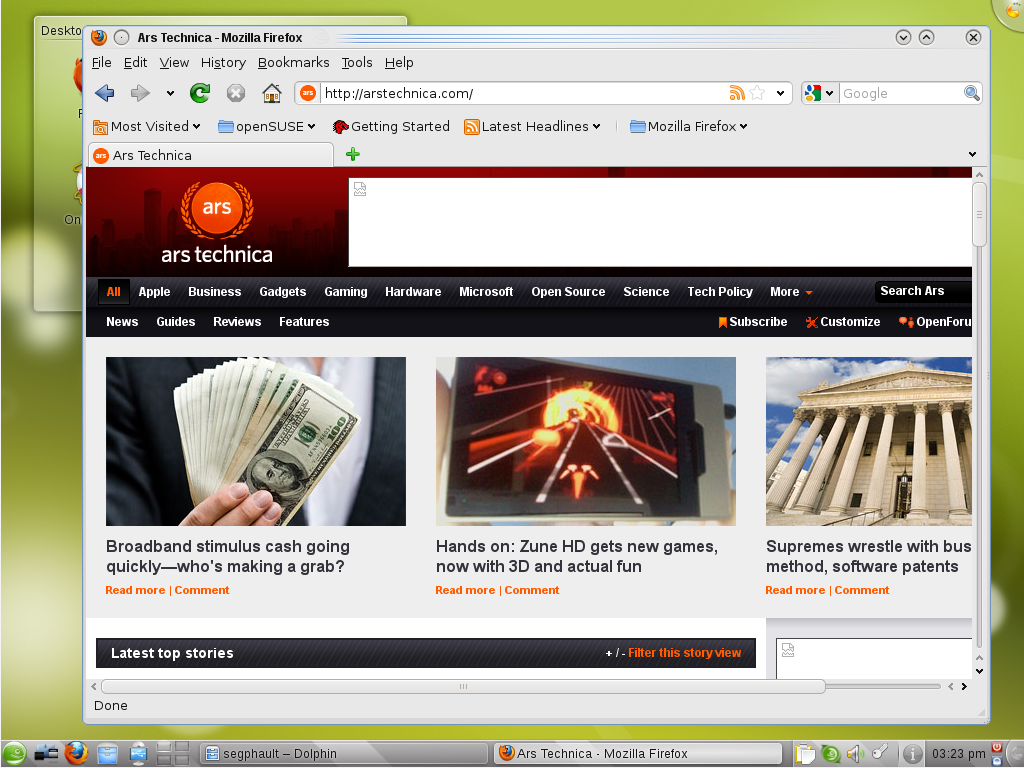The image size is (1024, 768).
Task: Click Comment under the Zune HD story
Action: tap(532, 590)
